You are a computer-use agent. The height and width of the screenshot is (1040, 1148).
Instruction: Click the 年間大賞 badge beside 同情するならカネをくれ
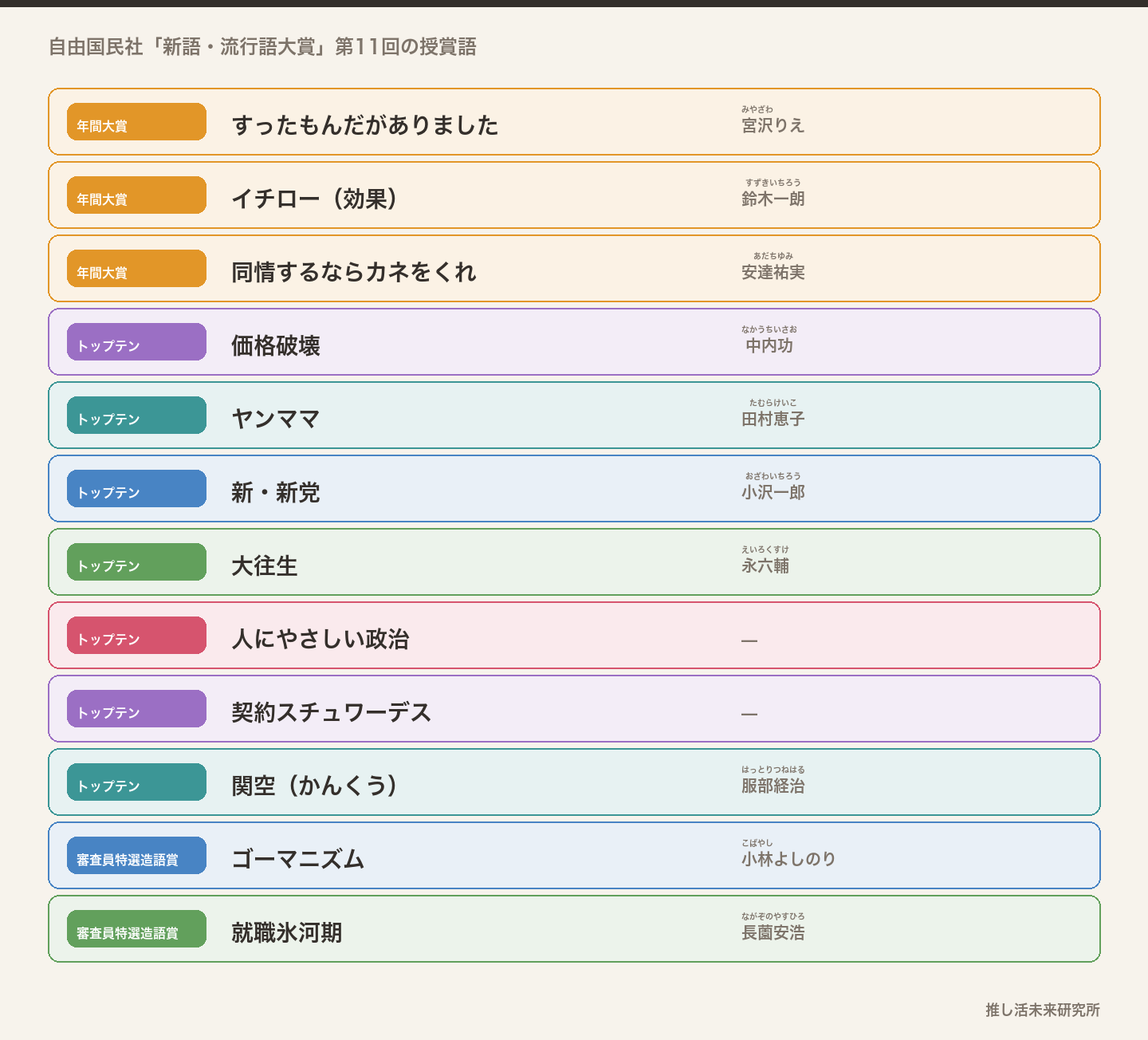pos(136,269)
